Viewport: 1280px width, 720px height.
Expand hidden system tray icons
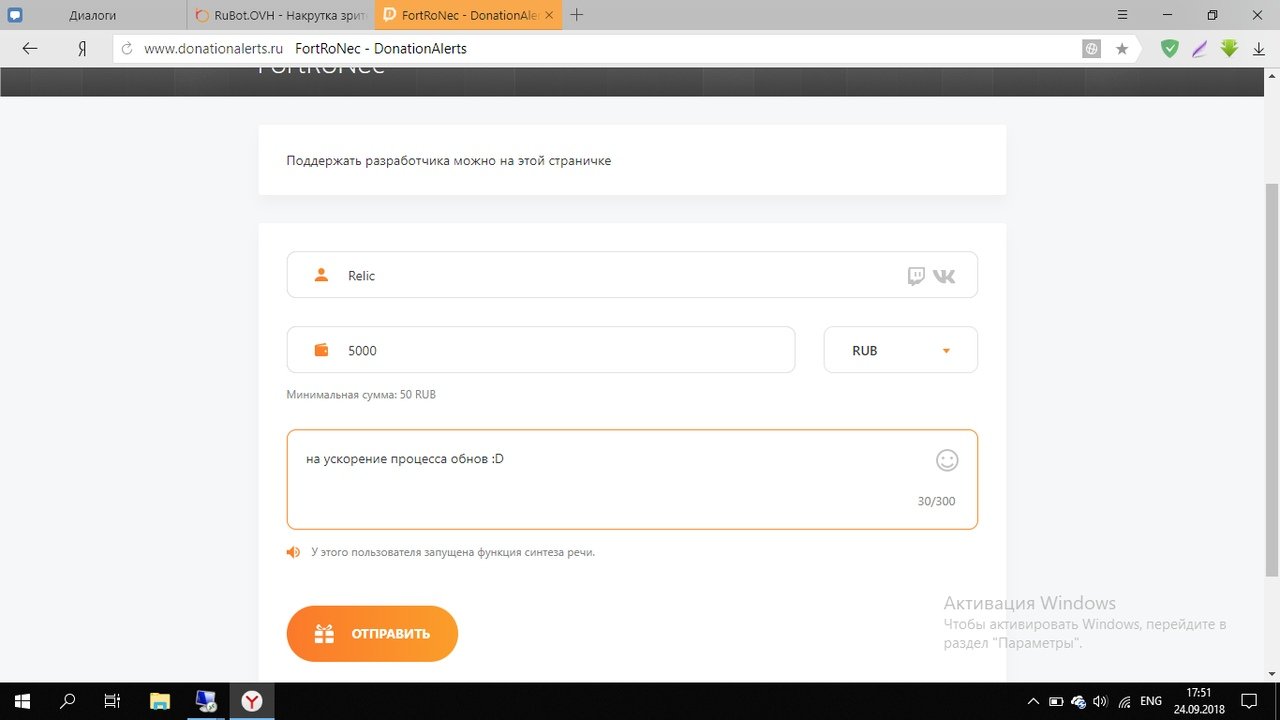pos(1032,701)
